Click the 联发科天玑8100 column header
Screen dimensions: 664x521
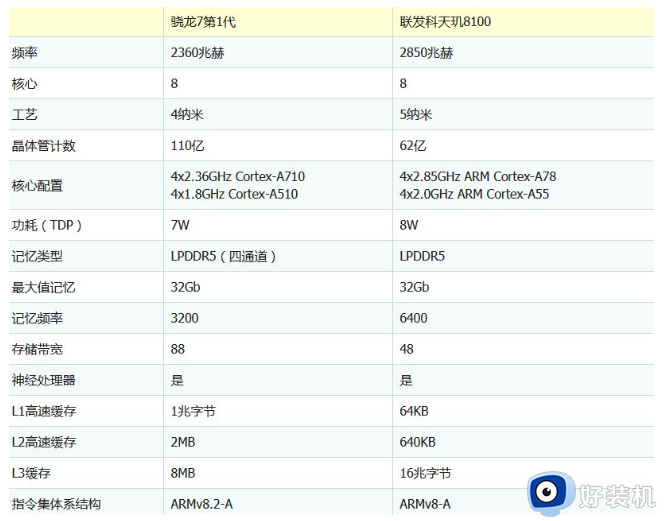click(x=445, y=22)
